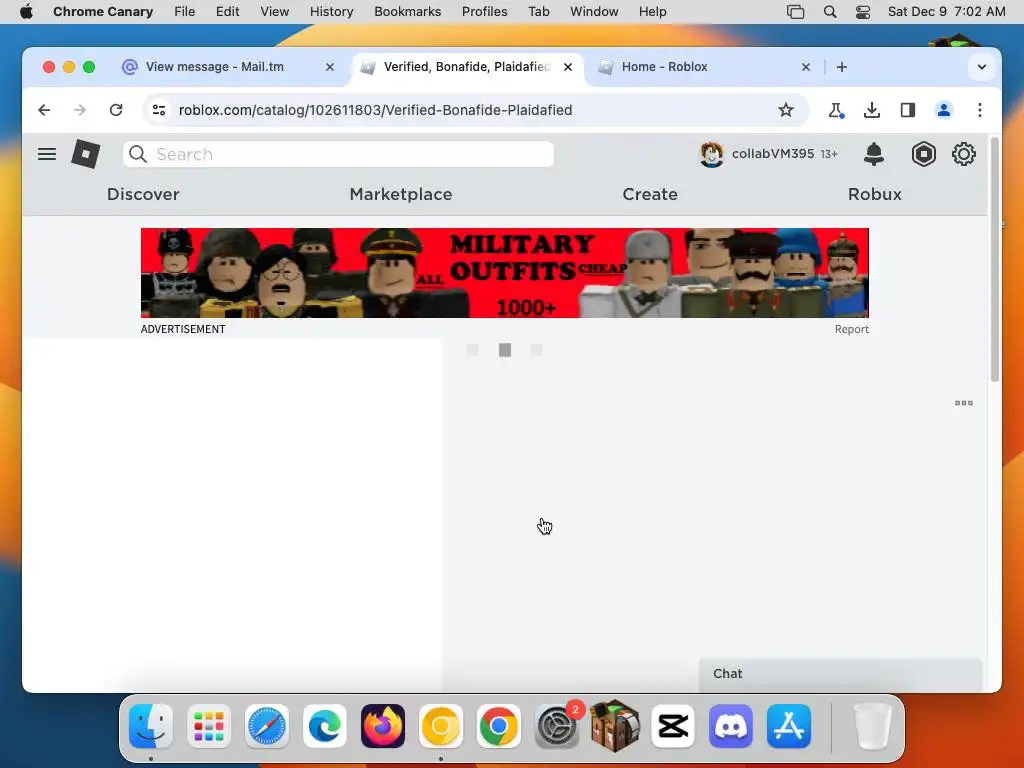Open Spotlight search in menu bar
The width and height of the screenshot is (1024, 768).
830,11
